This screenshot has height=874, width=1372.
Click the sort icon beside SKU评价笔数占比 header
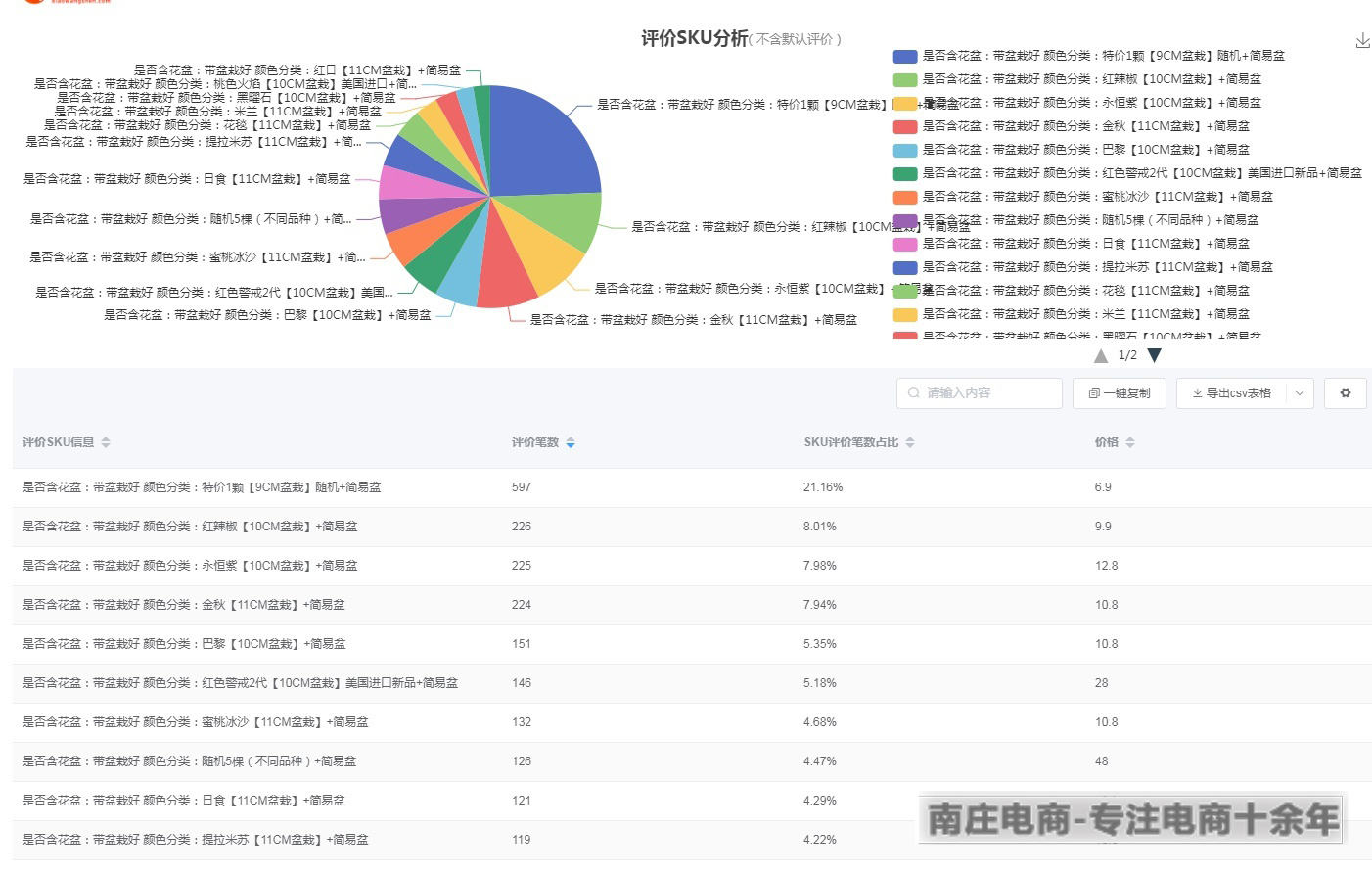tap(910, 441)
